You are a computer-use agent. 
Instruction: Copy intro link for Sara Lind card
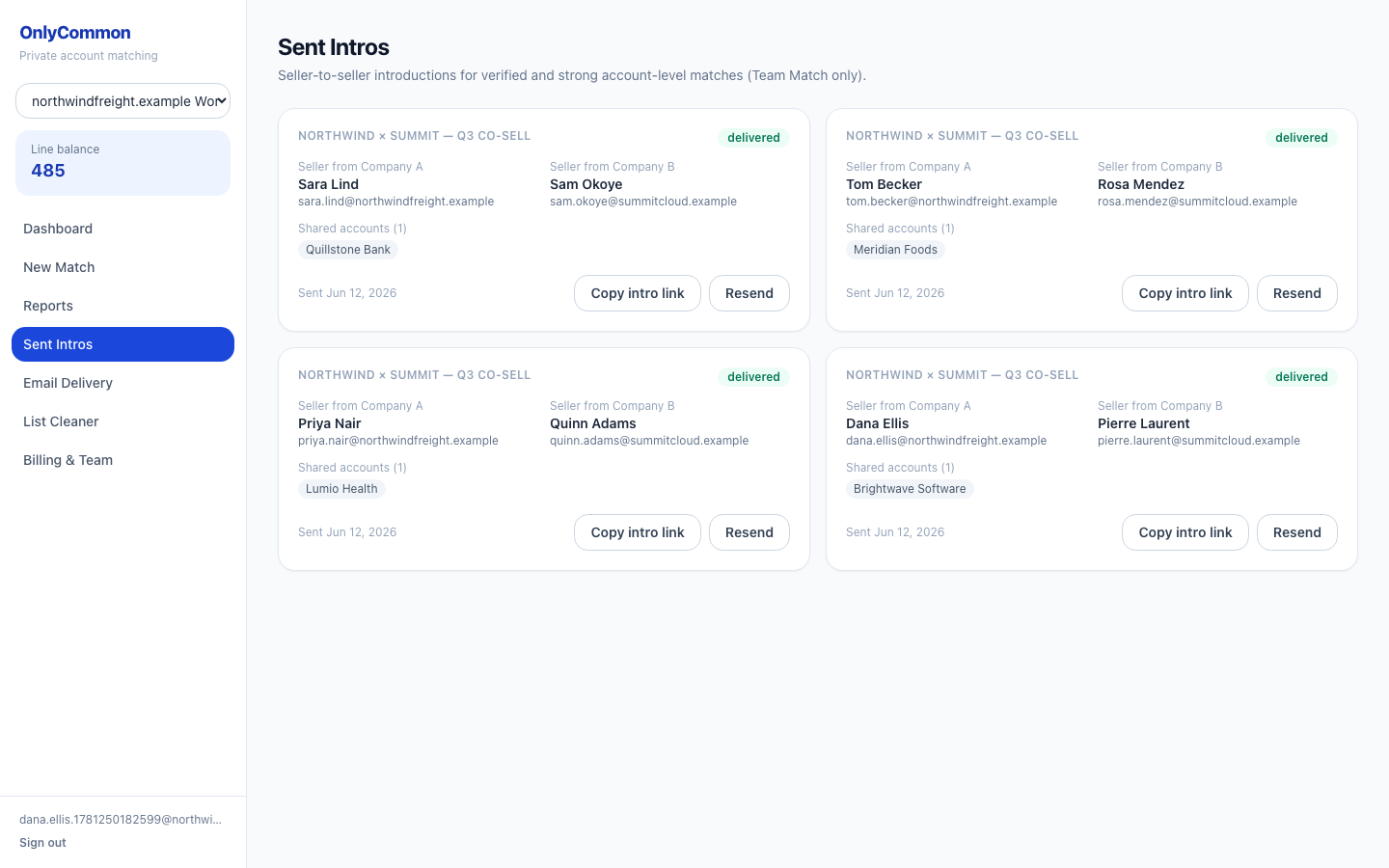(638, 293)
